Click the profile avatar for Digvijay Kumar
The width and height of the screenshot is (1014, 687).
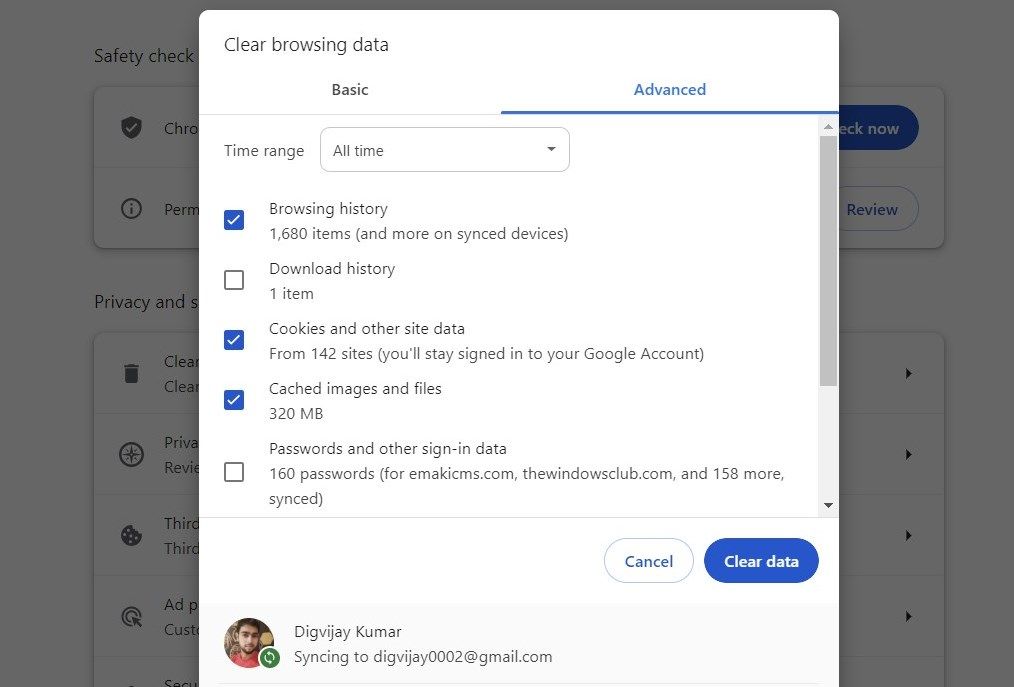250,643
